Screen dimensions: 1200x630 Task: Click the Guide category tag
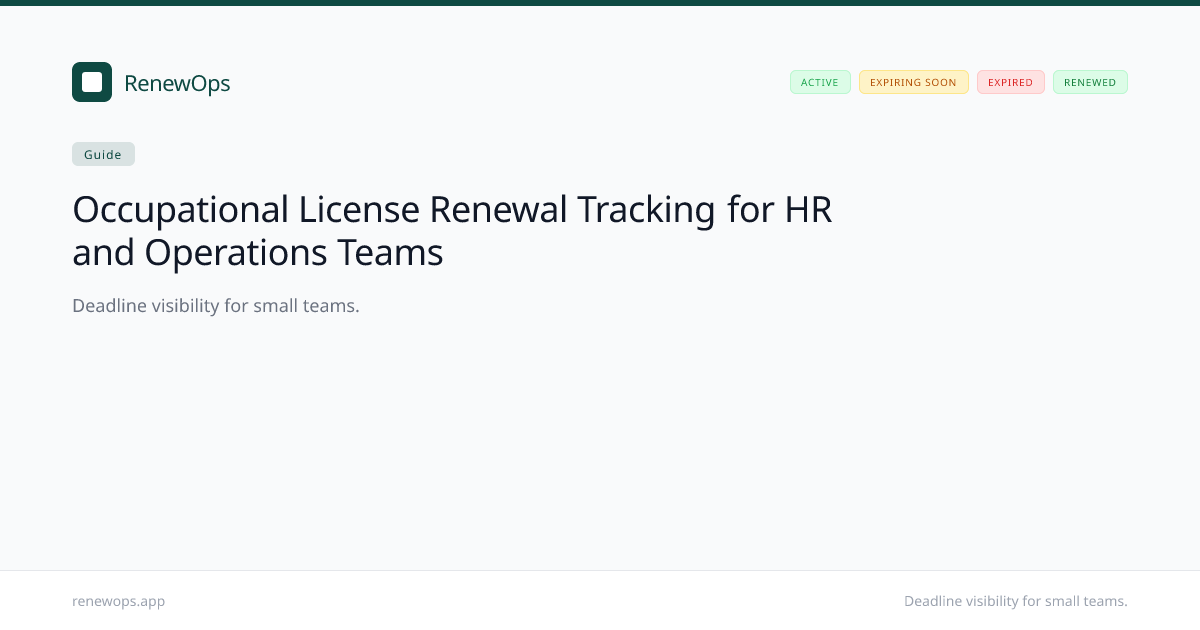tap(103, 154)
